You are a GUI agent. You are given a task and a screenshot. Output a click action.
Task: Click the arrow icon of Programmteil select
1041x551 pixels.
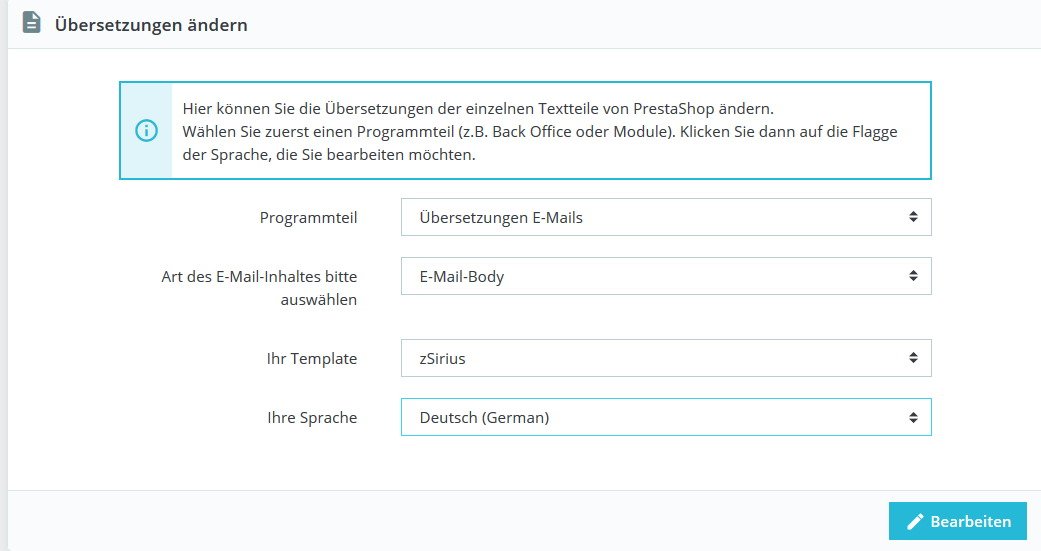913,217
